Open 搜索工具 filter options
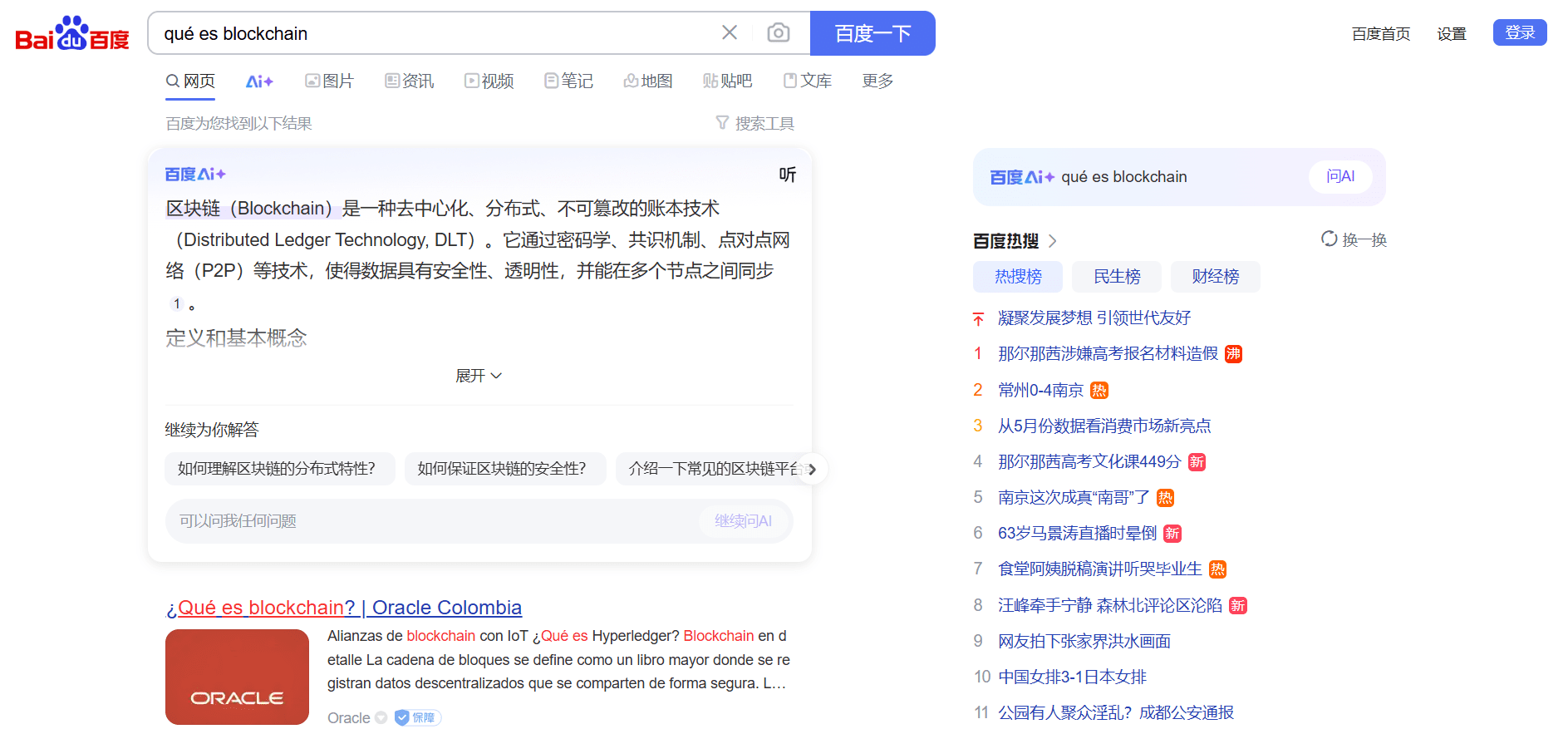The image size is (1568, 729). [x=755, y=123]
